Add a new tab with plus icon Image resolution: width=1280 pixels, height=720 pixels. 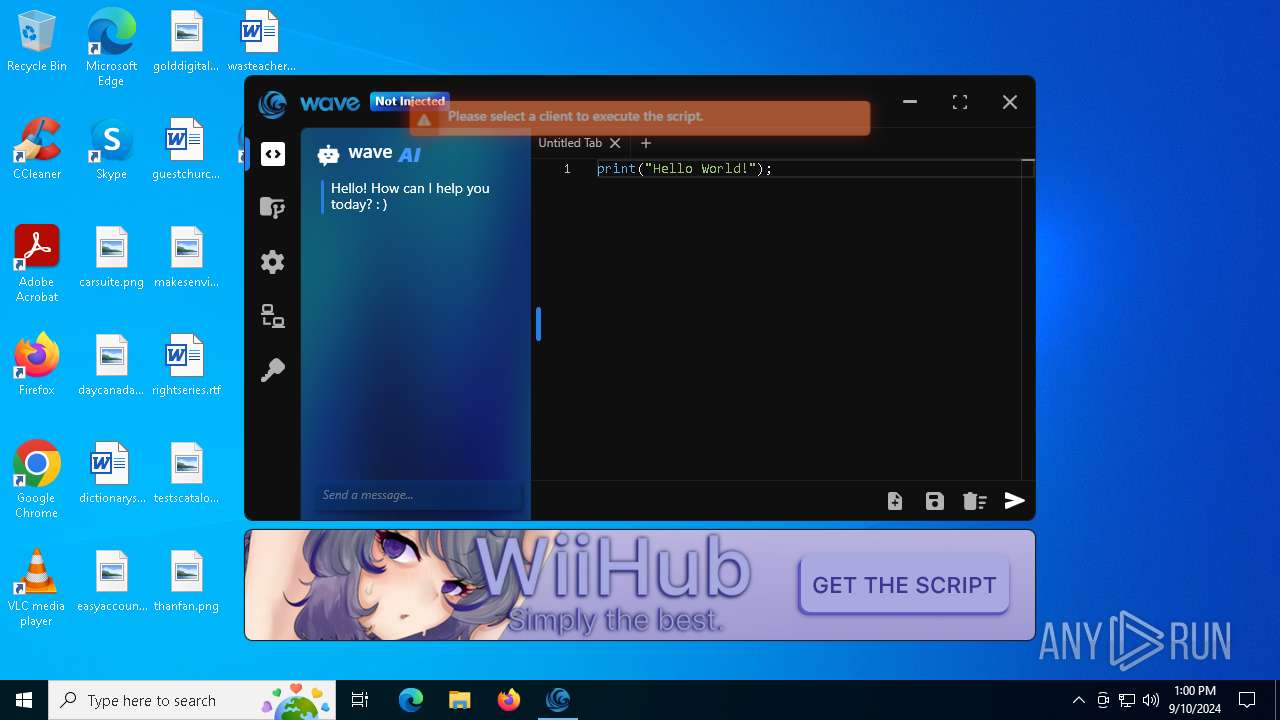(x=646, y=143)
